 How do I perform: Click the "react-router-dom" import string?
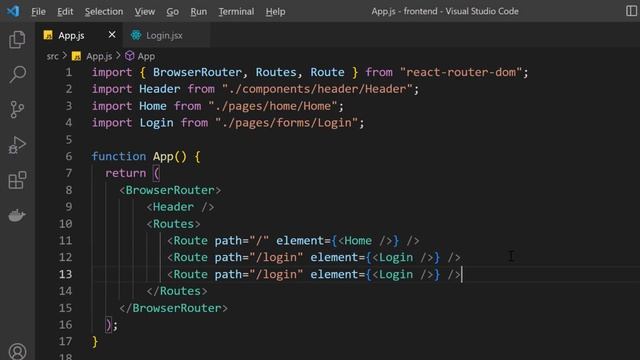[x=461, y=72]
